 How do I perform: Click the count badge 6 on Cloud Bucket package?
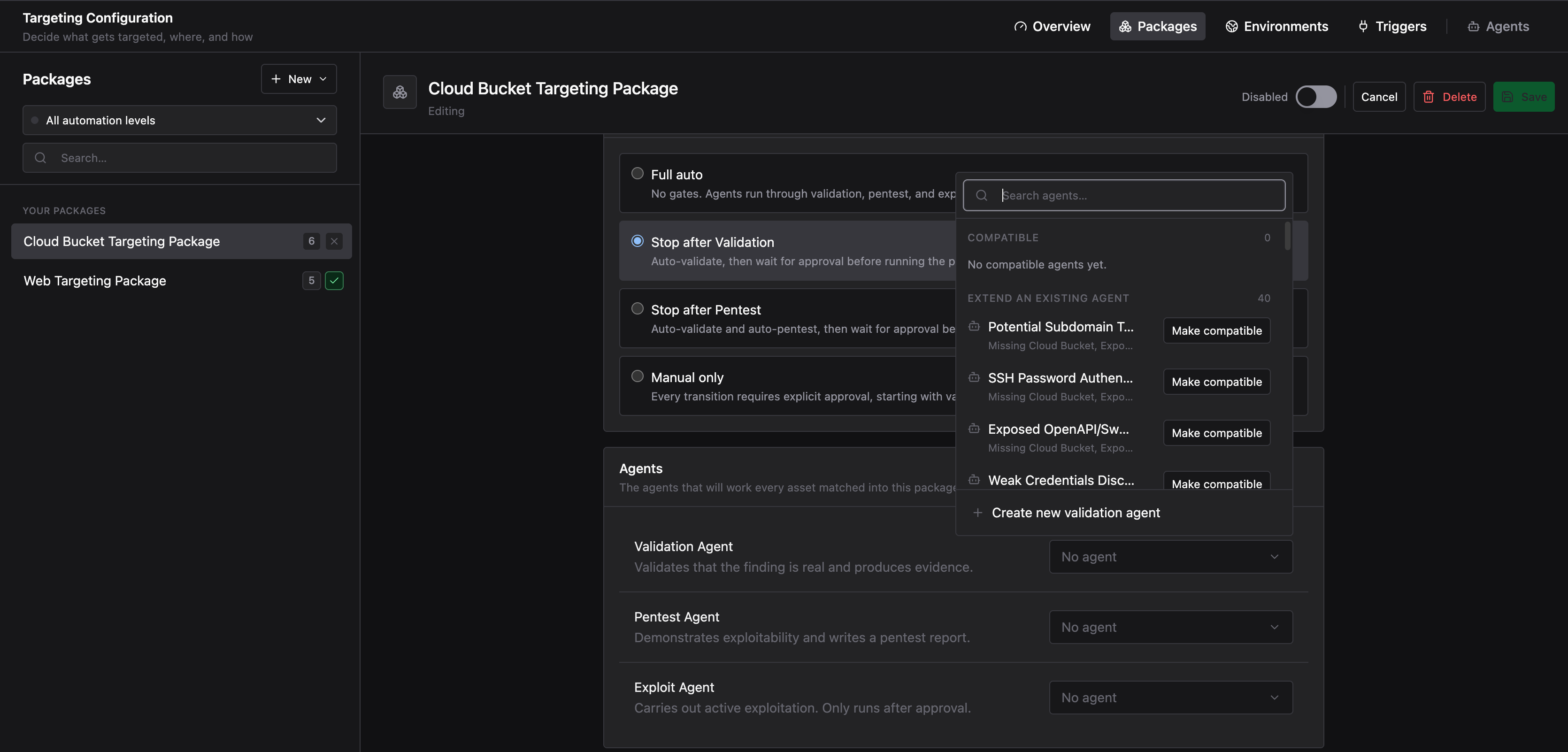point(312,241)
